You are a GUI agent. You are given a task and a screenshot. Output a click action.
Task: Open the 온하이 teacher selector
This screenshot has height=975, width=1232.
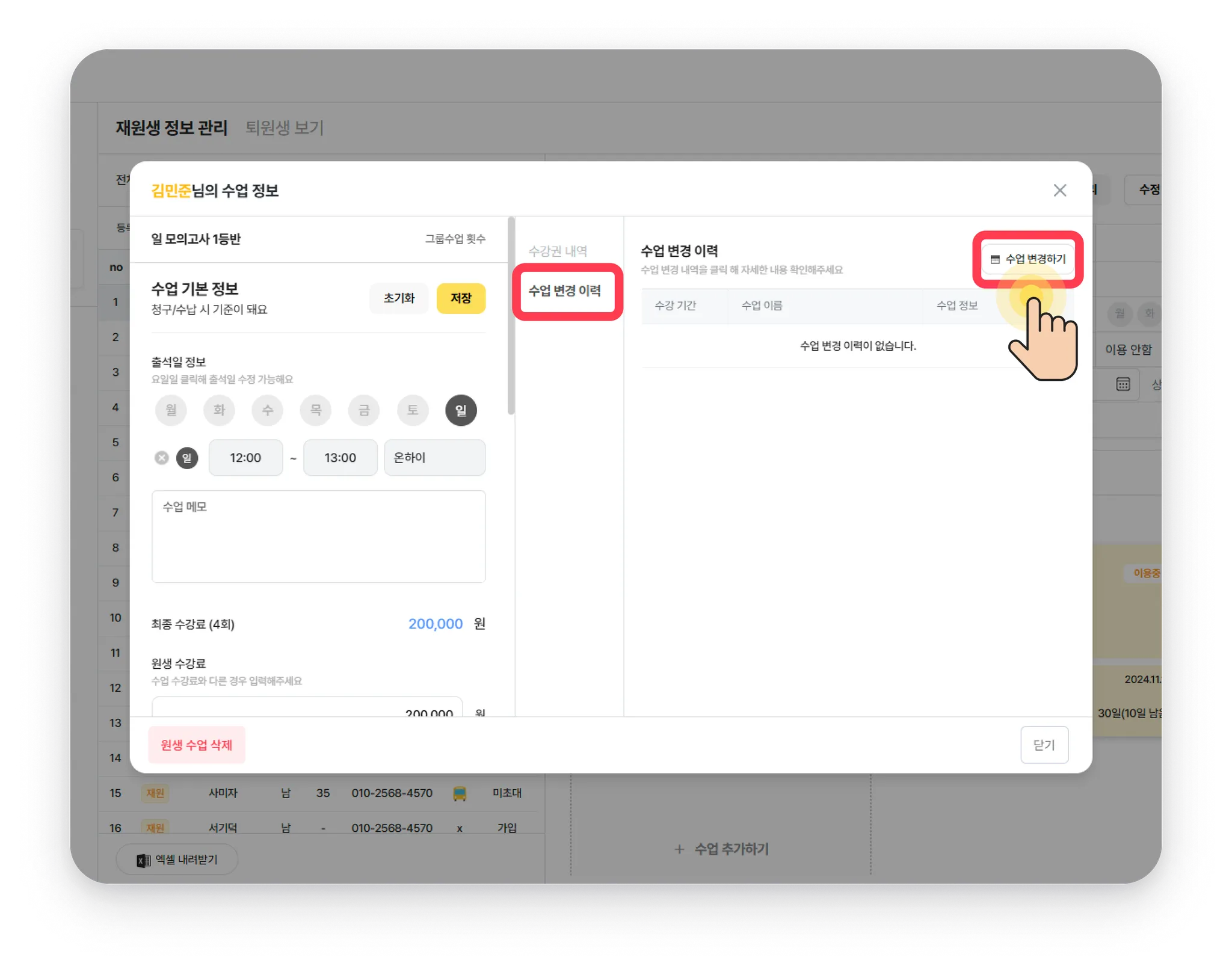(x=434, y=458)
